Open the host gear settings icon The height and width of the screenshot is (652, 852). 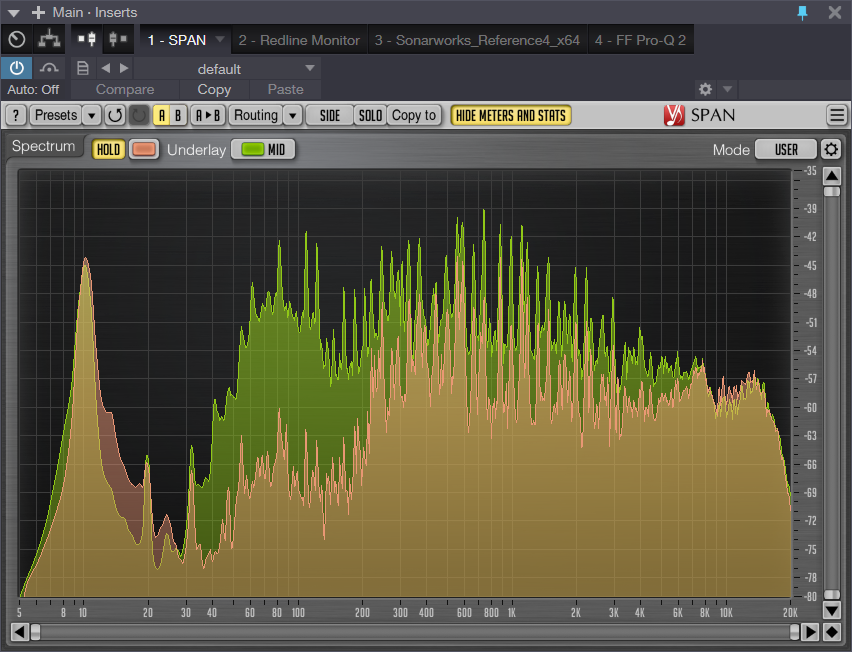(705, 89)
